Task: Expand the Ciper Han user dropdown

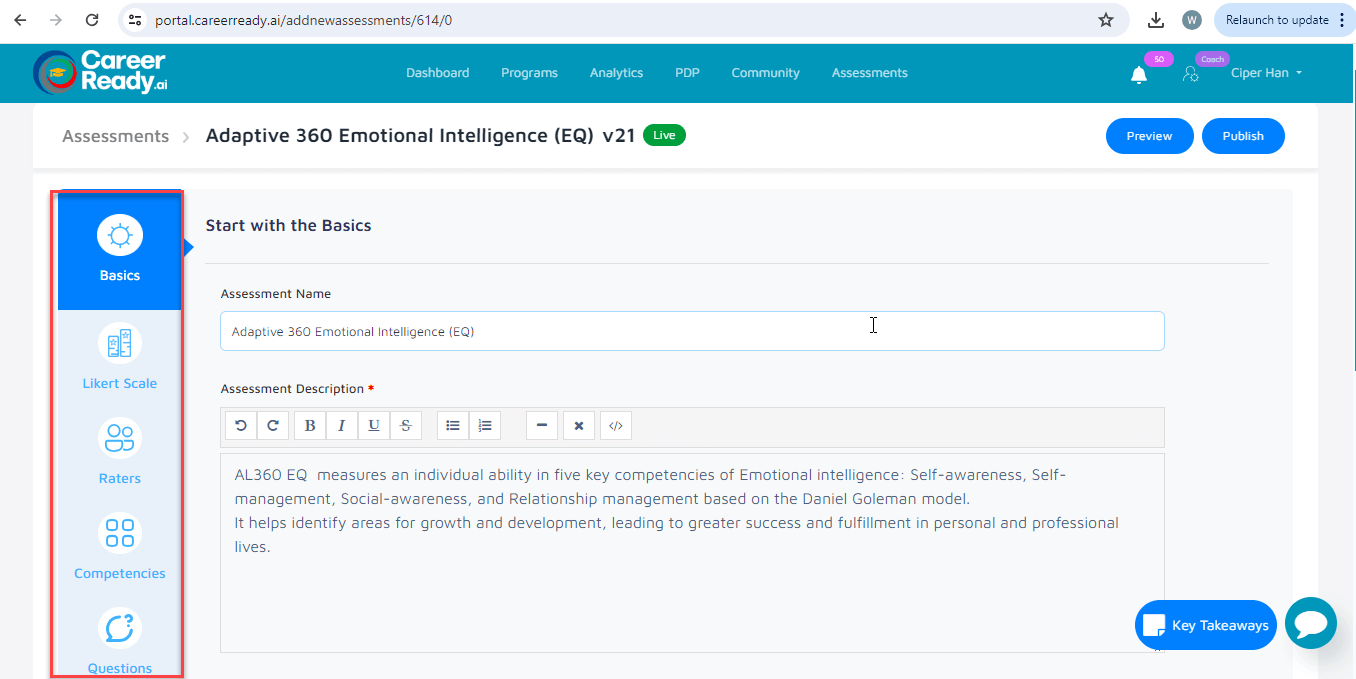Action: [1266, 73]
